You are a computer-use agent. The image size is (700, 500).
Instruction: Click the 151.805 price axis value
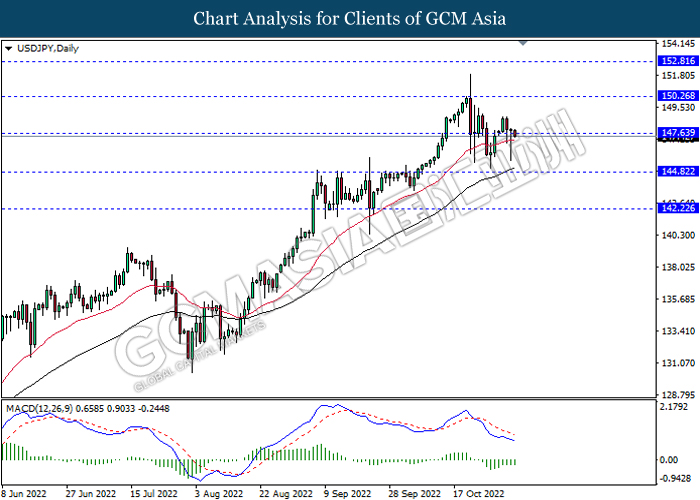[678, 75]
